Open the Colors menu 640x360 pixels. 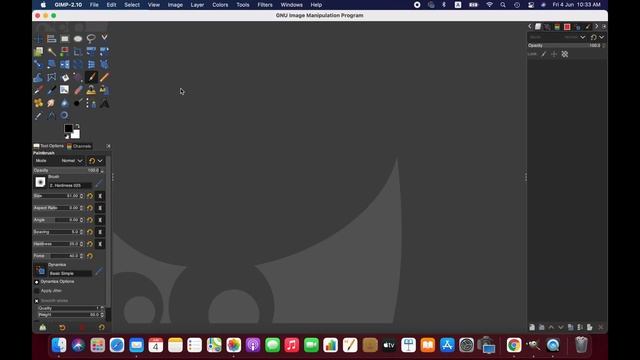coord(220,5)
